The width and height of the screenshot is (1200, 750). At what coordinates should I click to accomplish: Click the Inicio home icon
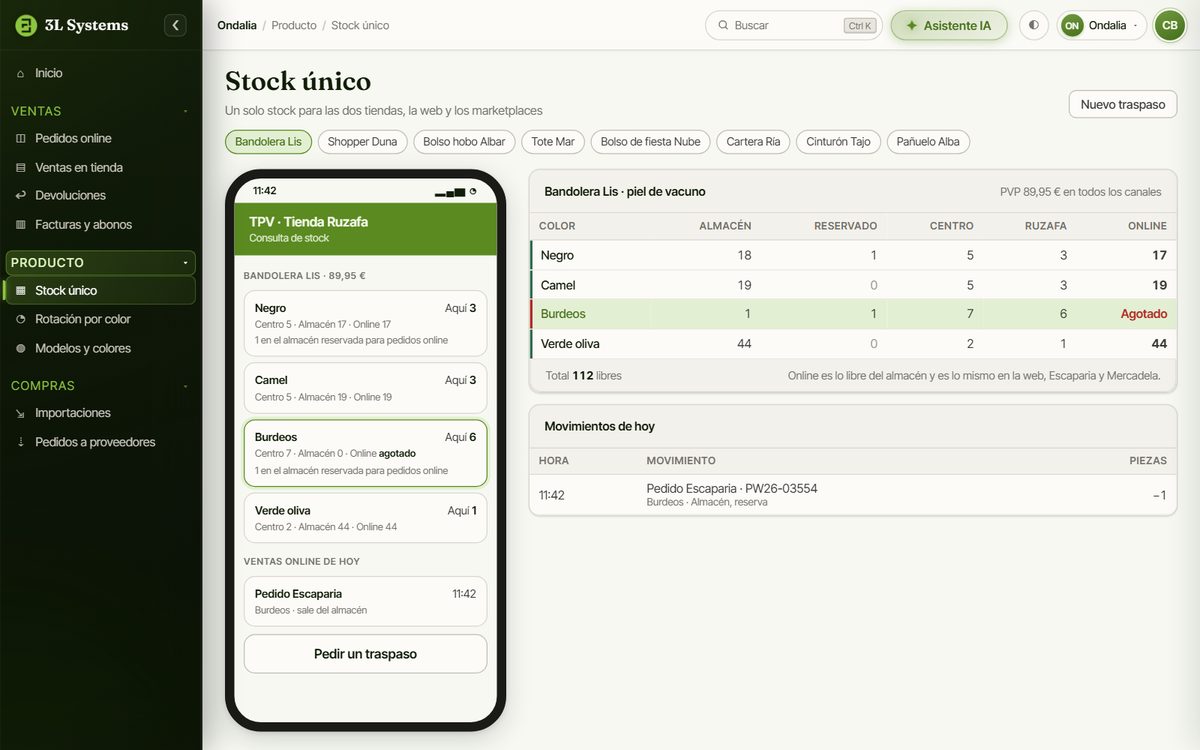tap(21, 73)
